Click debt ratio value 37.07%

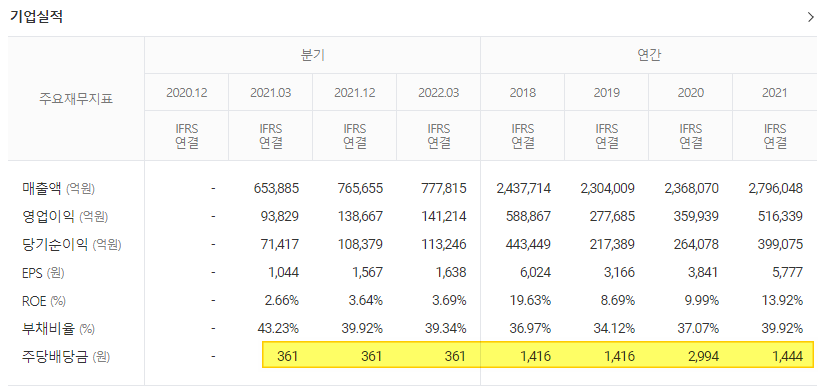(699, 329)
